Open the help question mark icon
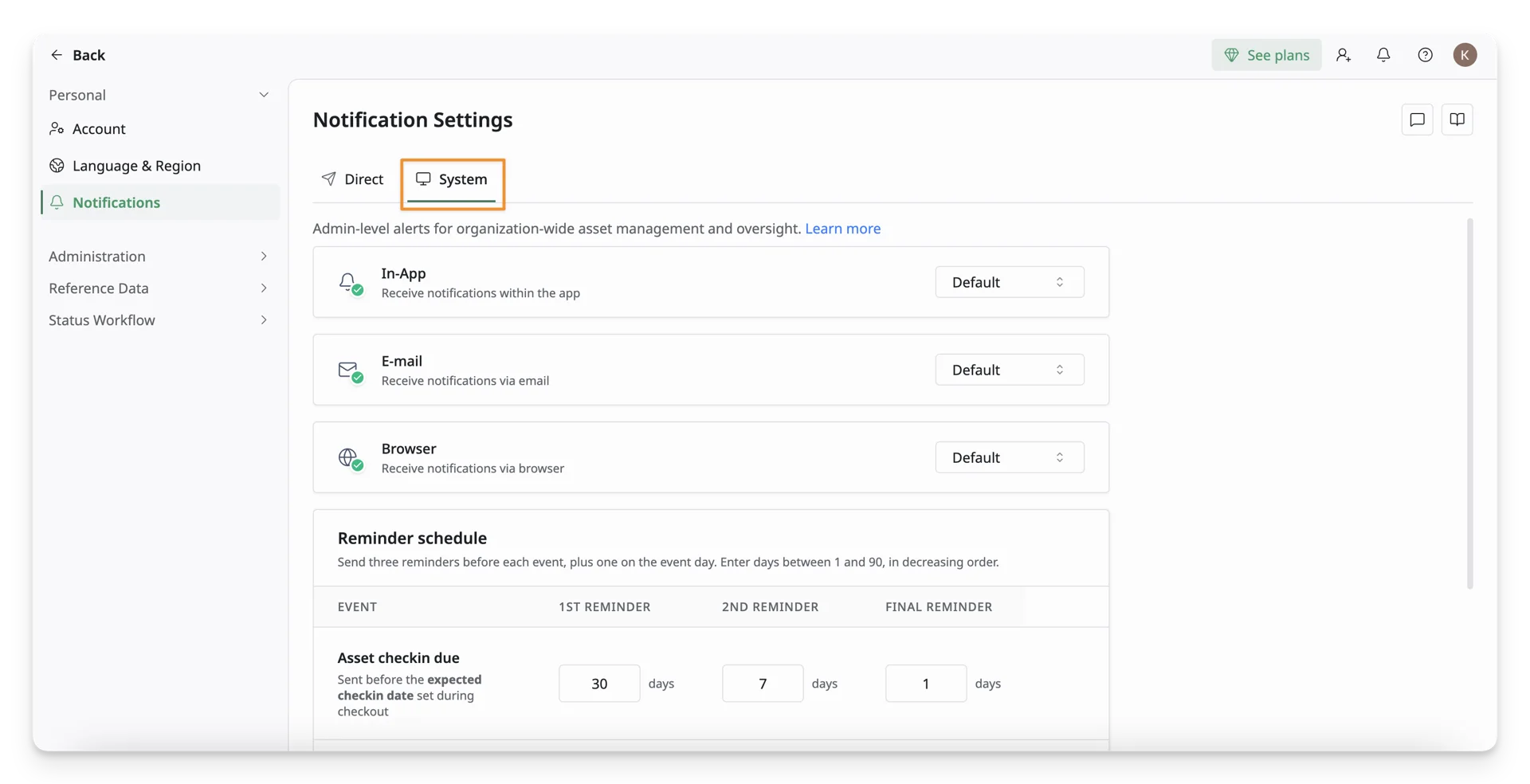 point(1425,55)
